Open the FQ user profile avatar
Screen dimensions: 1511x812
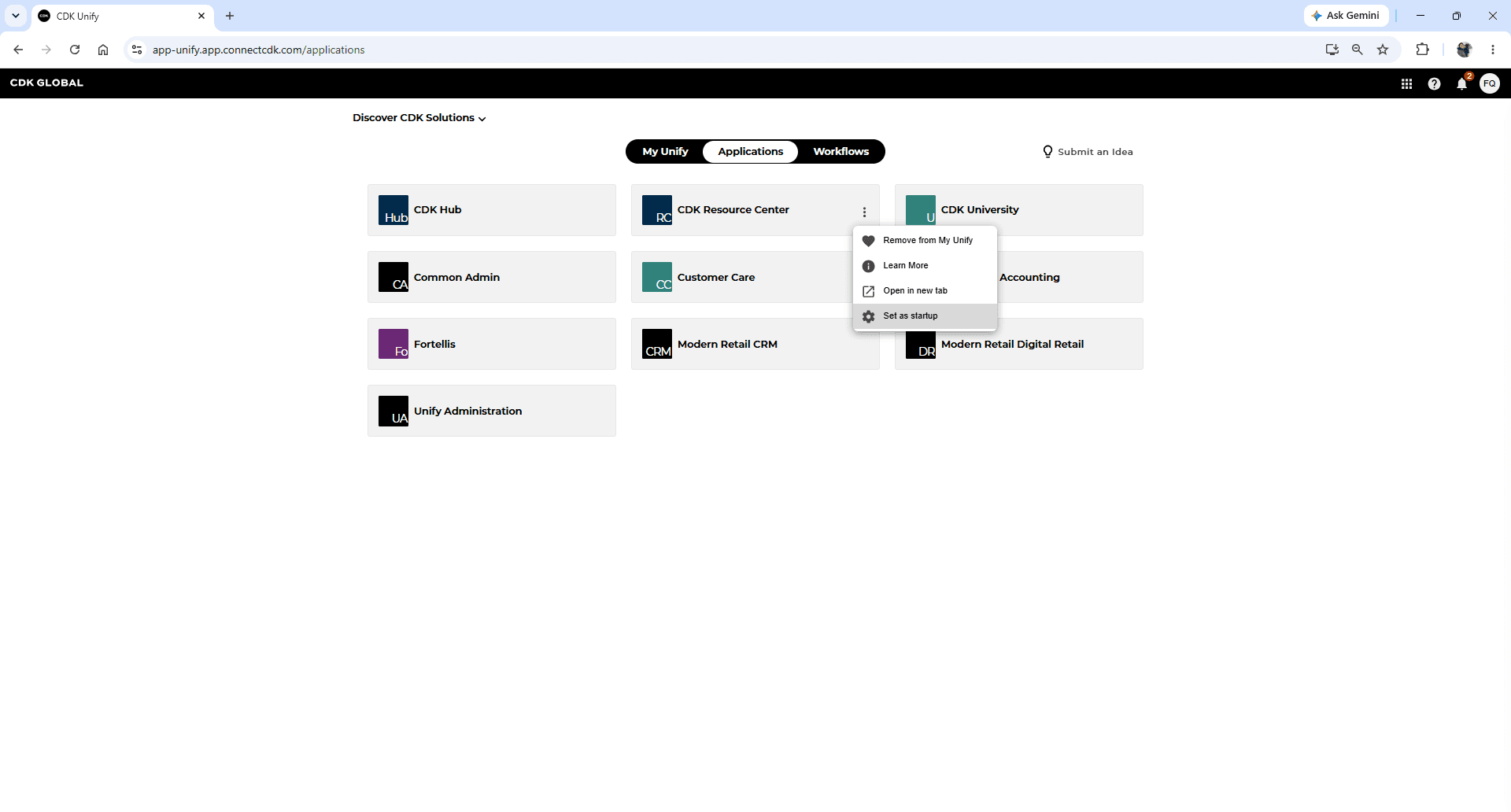coord(1490,83)
